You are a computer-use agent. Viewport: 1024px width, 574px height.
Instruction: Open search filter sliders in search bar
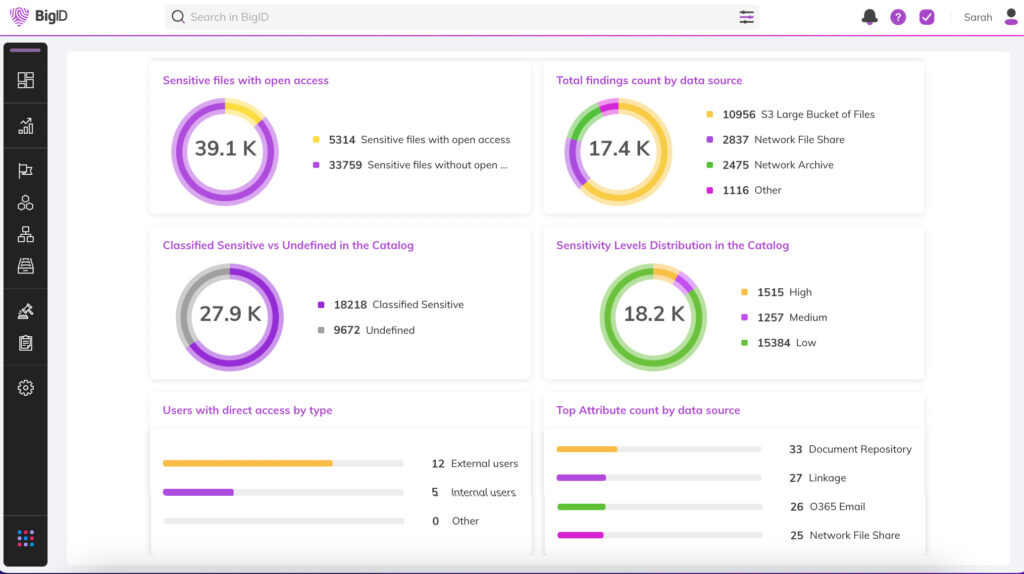pyautogui.click(x=747, y=17)
